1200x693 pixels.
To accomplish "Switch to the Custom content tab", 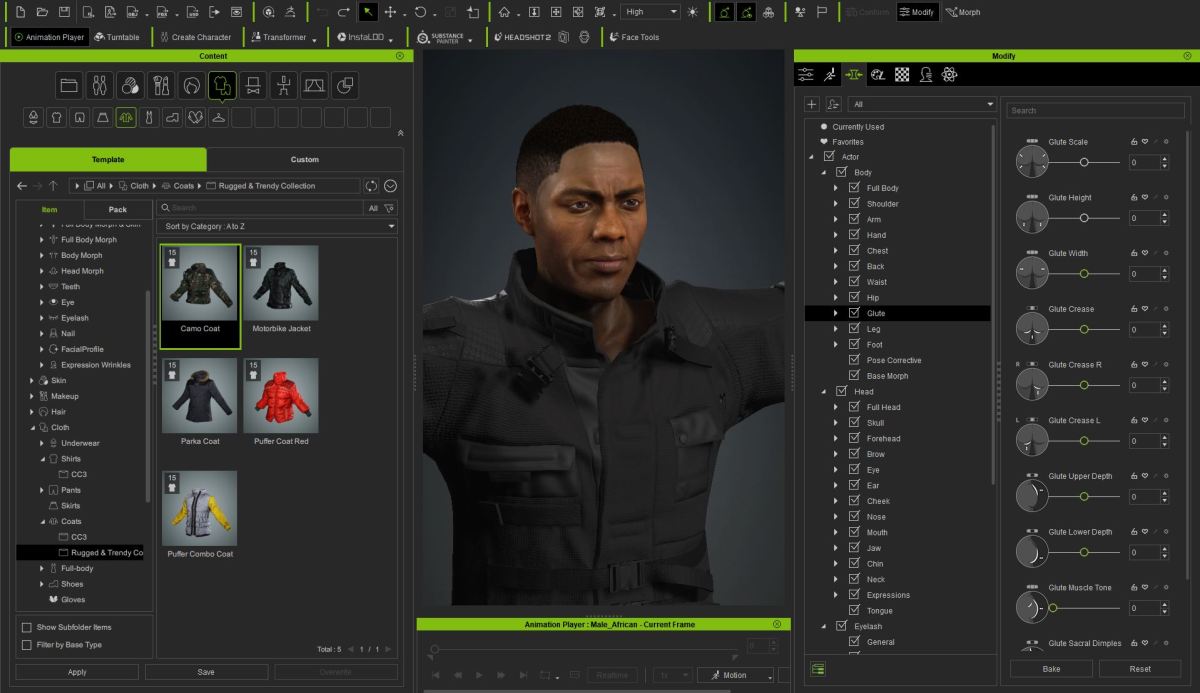I will pyautogui.click(x=305, y=159).
